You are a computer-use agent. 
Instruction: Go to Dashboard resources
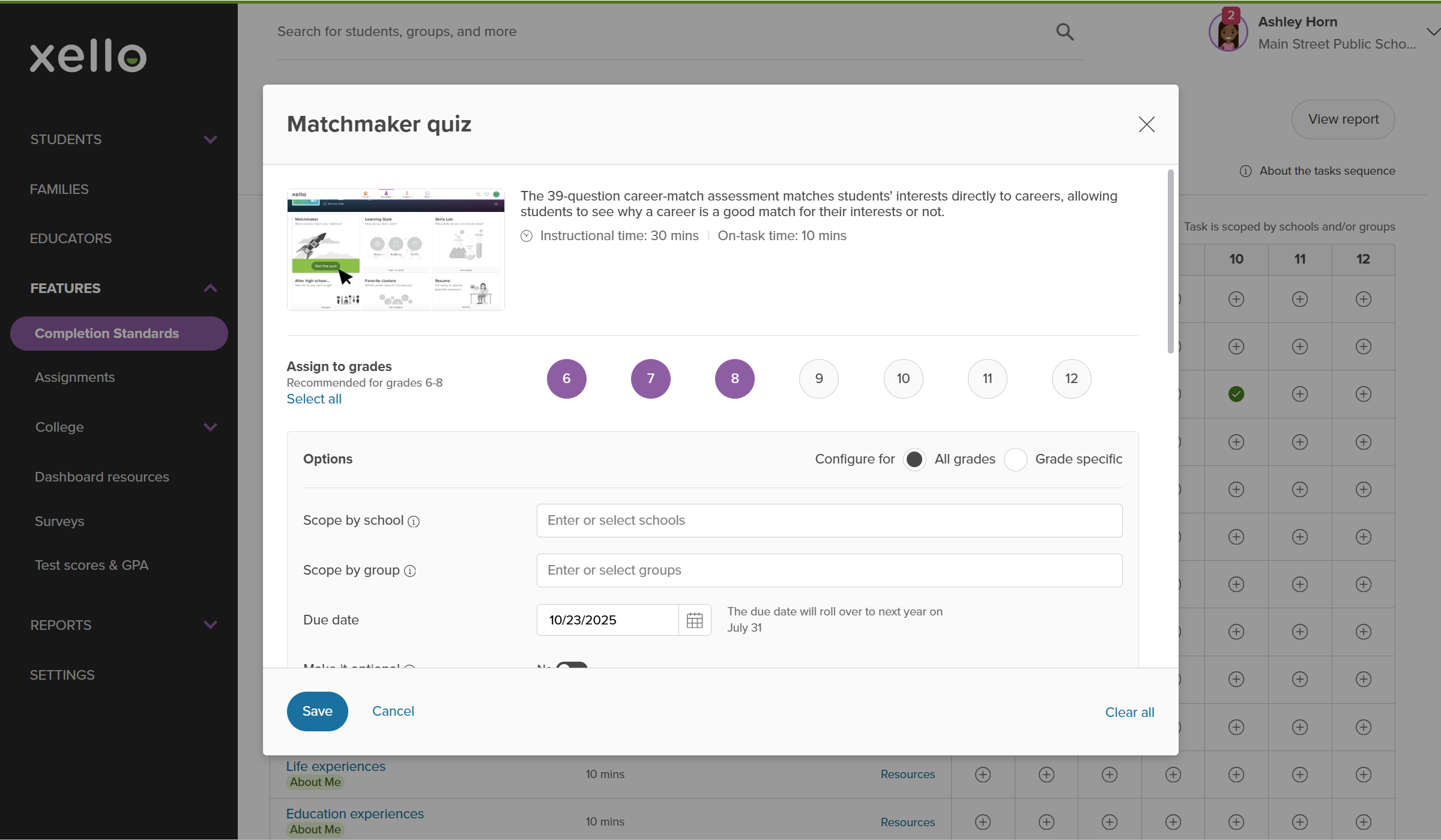(102, 477)
